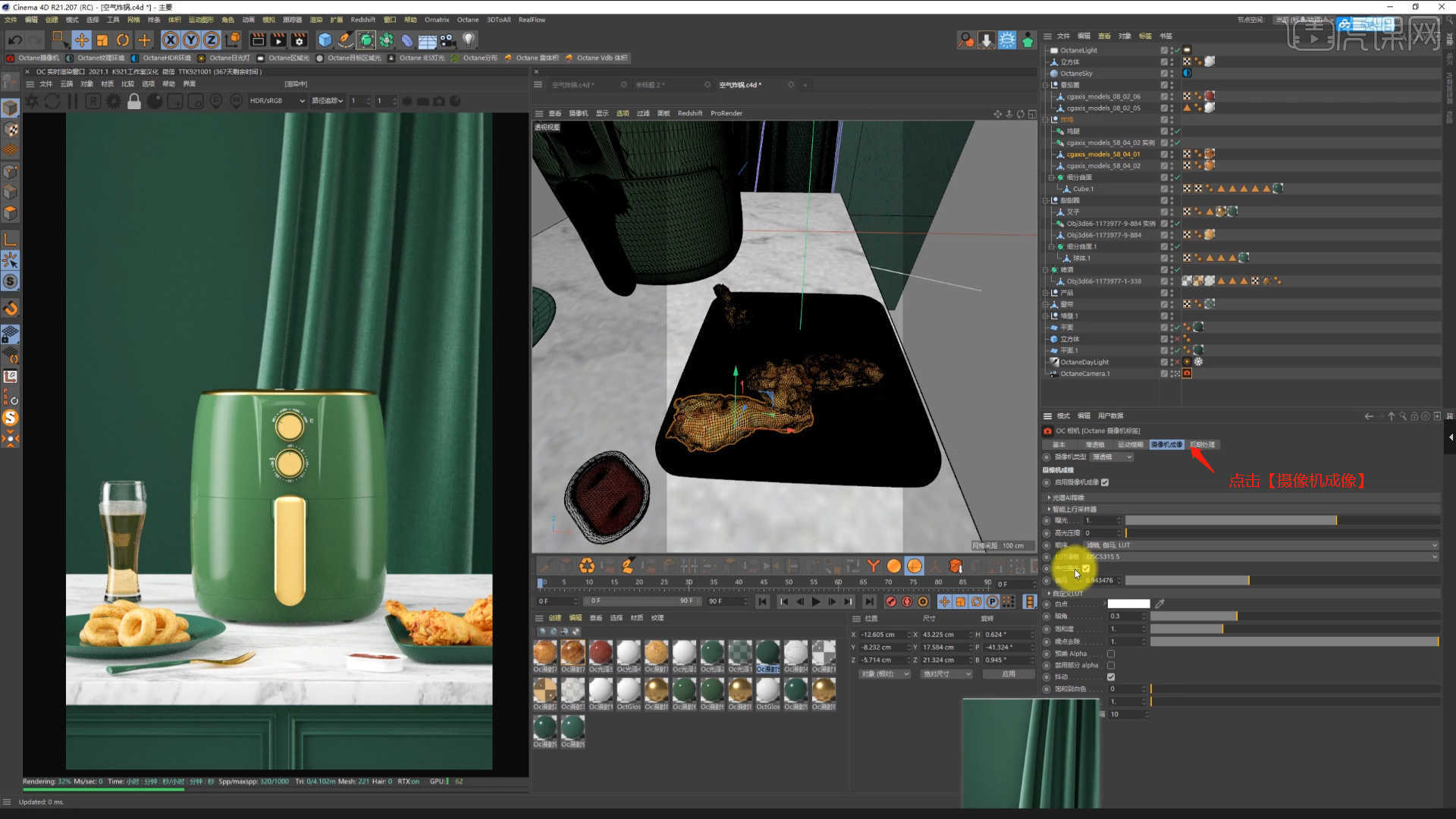The height and width of the screenshot is (819, 1456).
Task: Open the HDR/sRGB dropdown
Action: tap(278, 101)
